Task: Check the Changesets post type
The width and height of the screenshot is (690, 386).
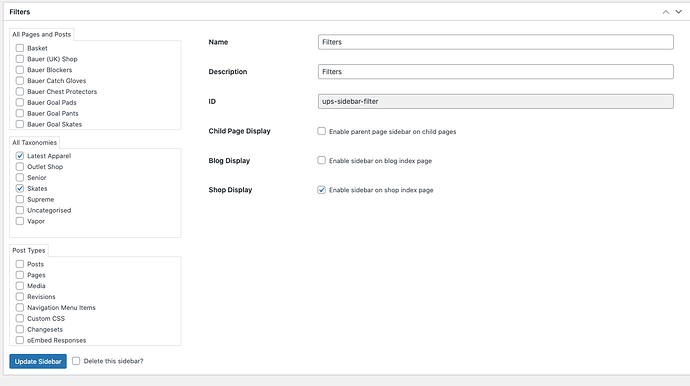Action: pyautogui.click(x=20, y=329)
